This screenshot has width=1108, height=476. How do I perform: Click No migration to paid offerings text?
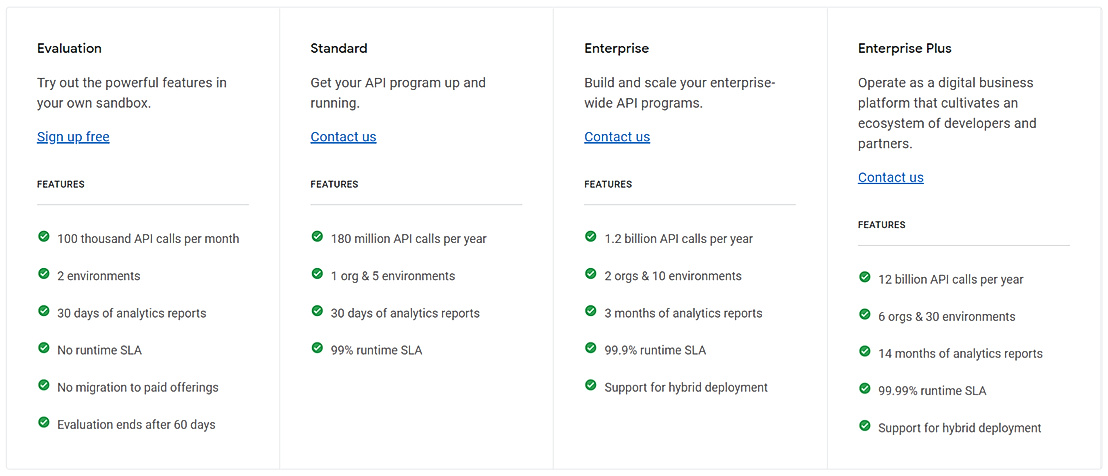pyautogui.click(x=137, y=388)
